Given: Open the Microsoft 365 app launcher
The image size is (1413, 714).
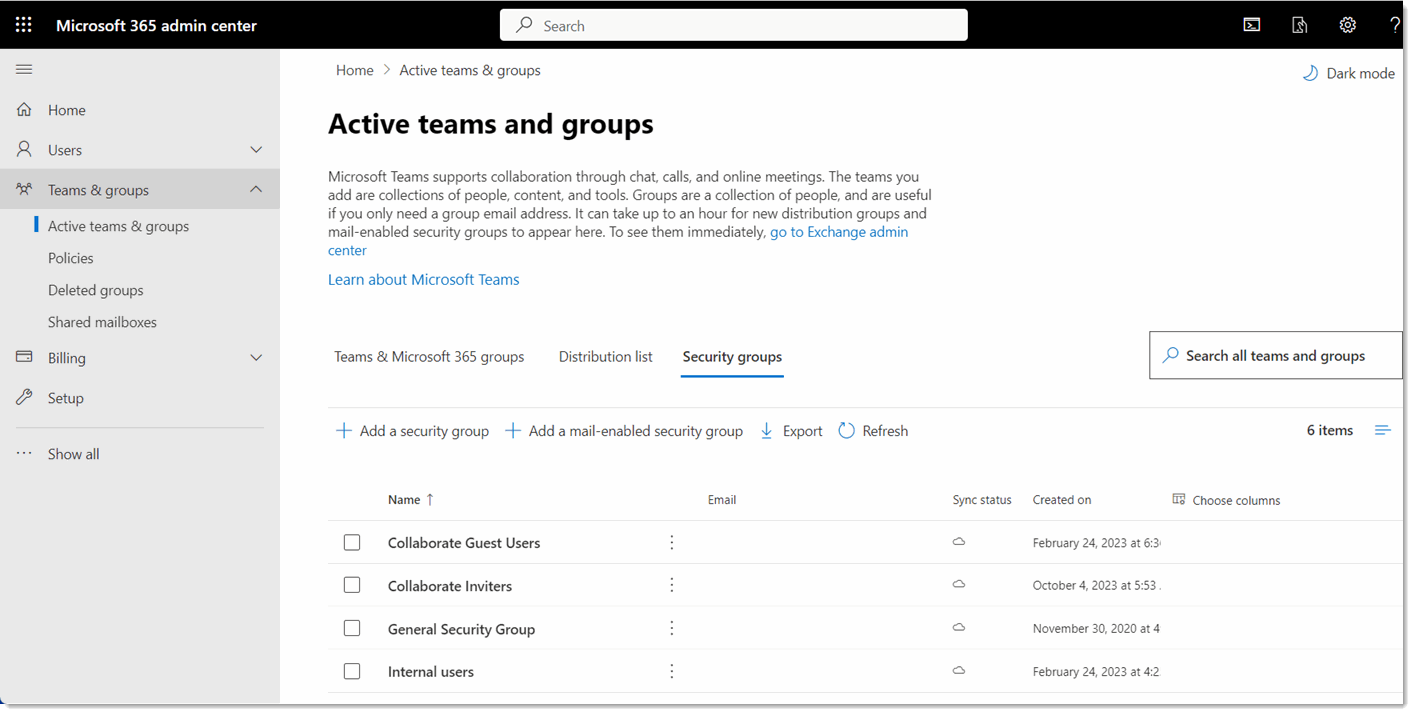Looking at the screenshot, I should [23, 24].
